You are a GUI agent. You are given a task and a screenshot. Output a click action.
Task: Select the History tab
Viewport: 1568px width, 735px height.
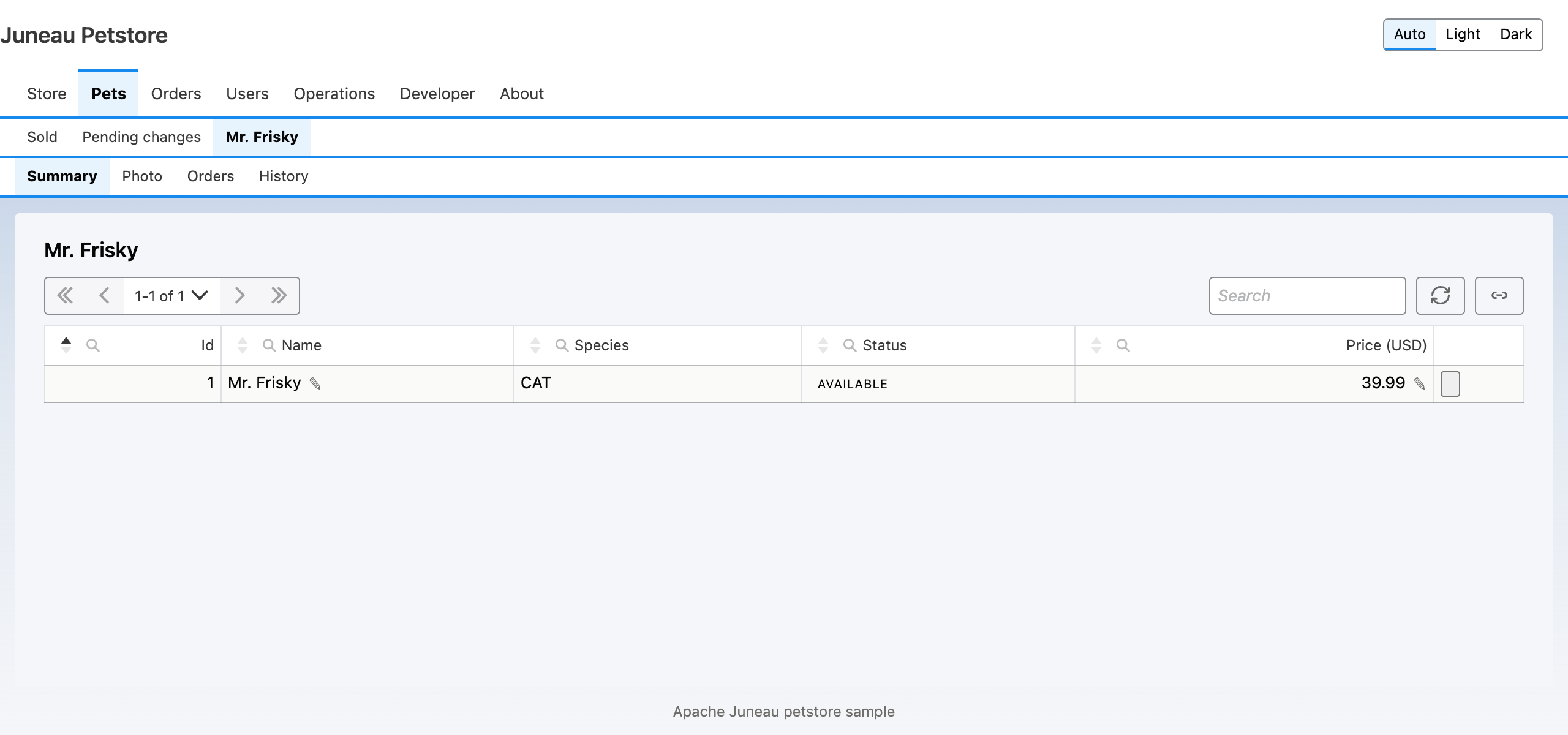(x=284, y=176)
